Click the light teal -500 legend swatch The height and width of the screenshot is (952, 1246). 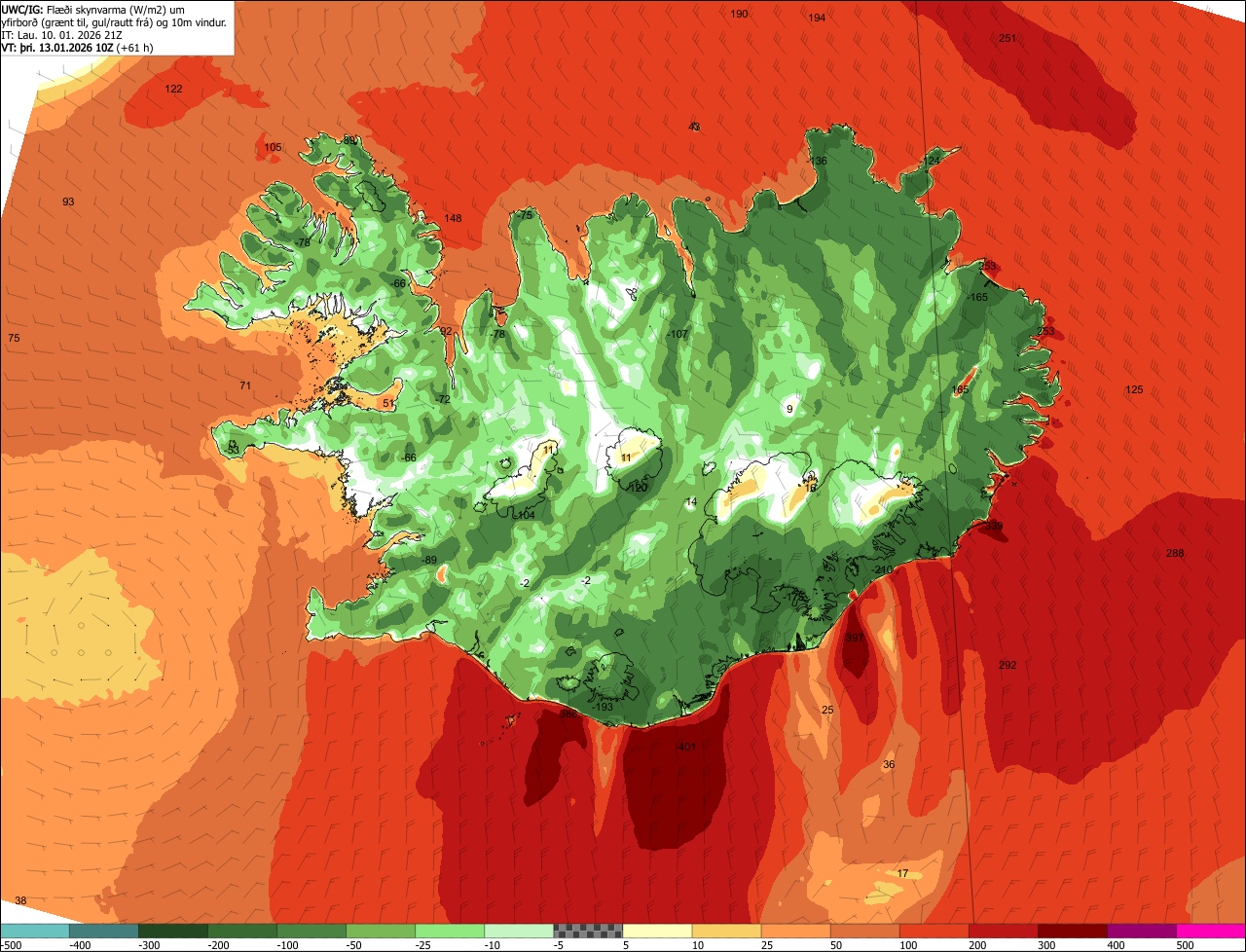click(x=35, y=931)
